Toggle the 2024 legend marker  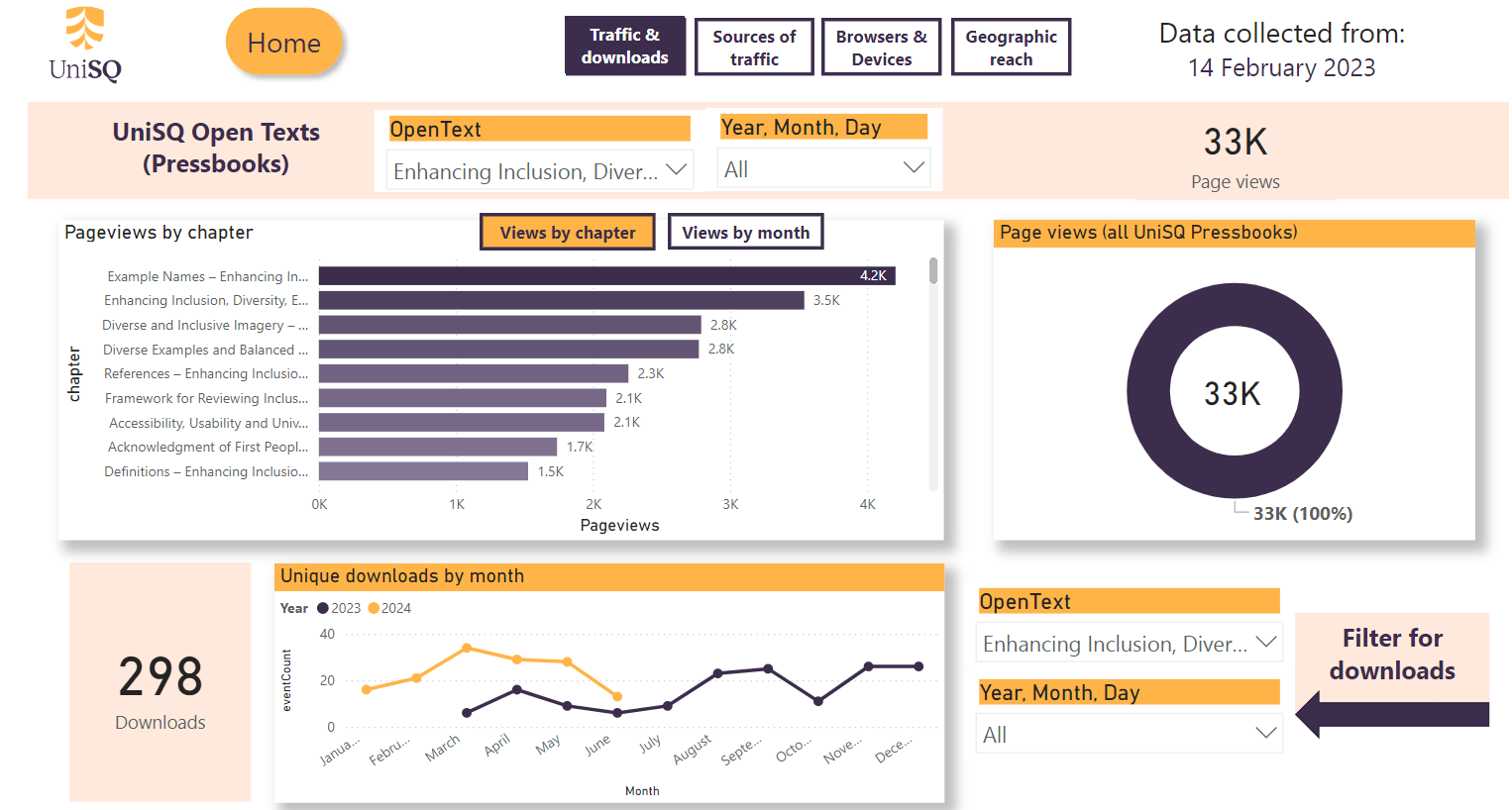click(374, 608)
